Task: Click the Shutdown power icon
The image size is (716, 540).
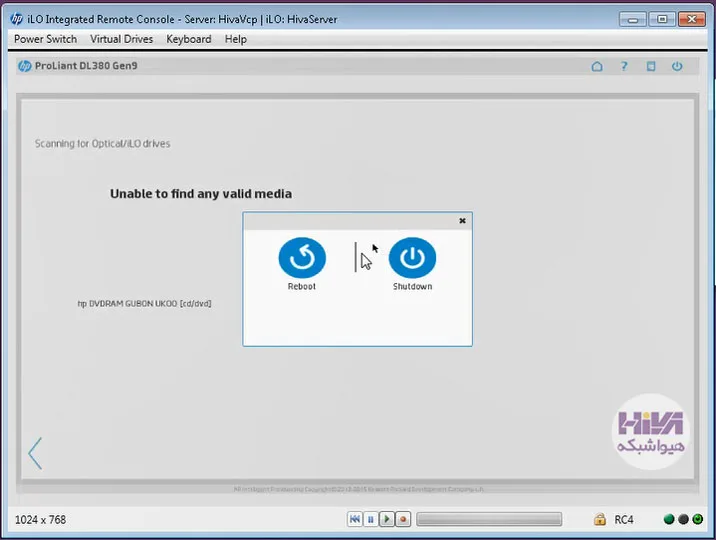Action: 412,258
